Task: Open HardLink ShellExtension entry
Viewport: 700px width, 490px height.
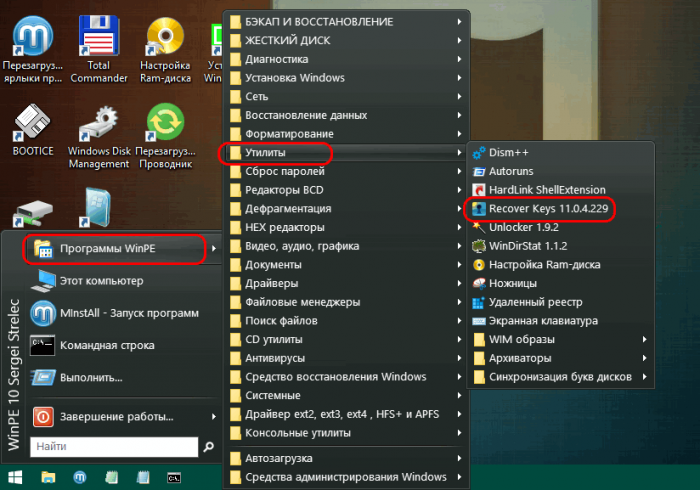Action: [x=560, y=190]
